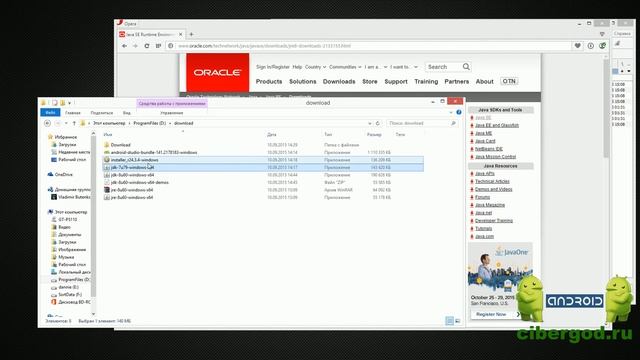Open the Поделиться ribbon tab in Explorer

click(102, 113)
